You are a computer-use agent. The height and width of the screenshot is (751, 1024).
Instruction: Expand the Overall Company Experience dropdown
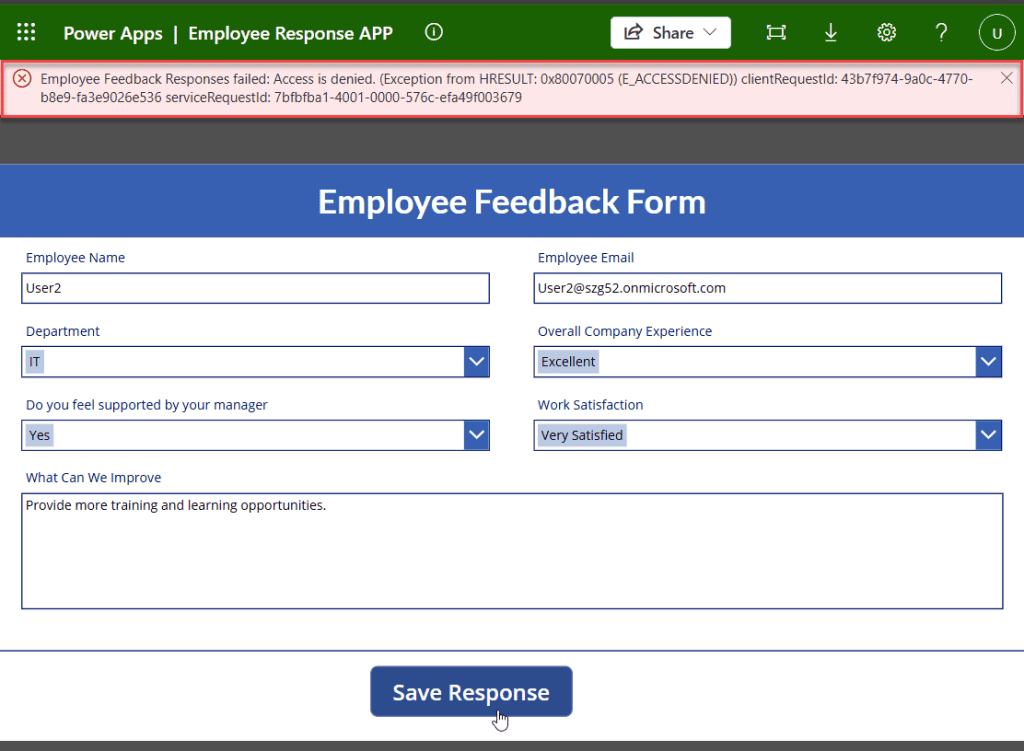click(x=989, y=361)
